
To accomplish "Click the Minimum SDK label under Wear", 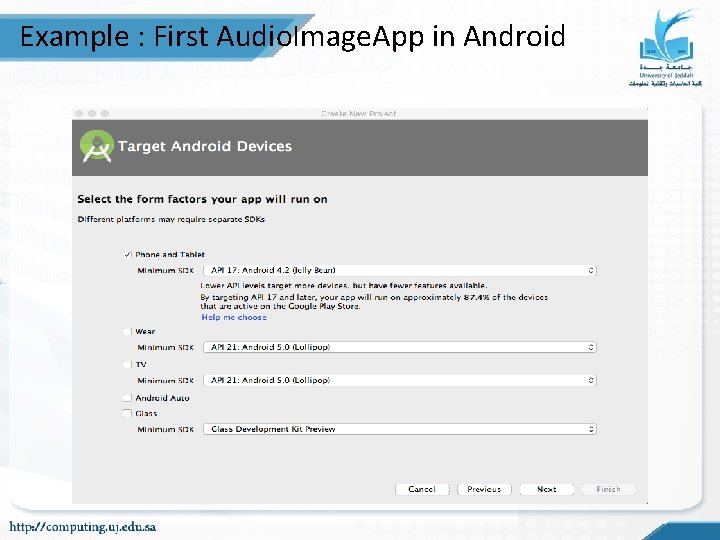I will (166, 348).
